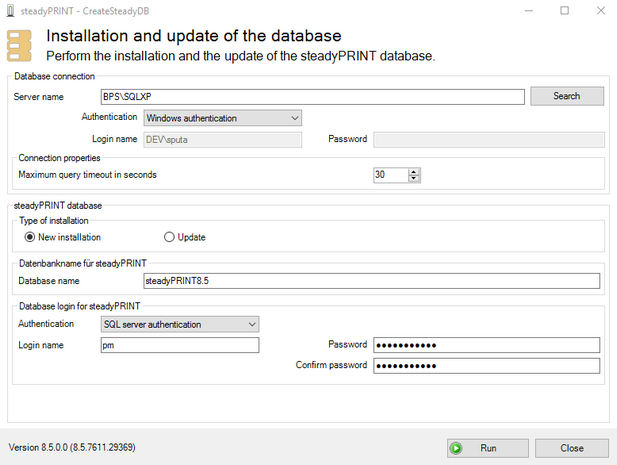Image resolution: width=617 pixels, height=465 pixels.
Task: Click the query timeout value field
Action: tap(390, 175)
